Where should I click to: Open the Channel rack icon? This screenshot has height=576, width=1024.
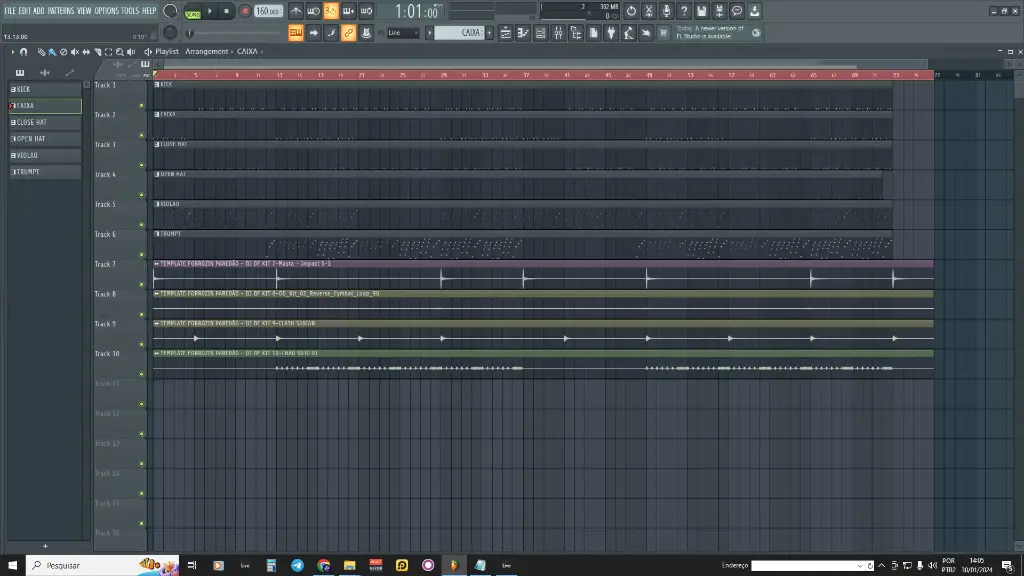pyautogui.click(x=541, y=33)
